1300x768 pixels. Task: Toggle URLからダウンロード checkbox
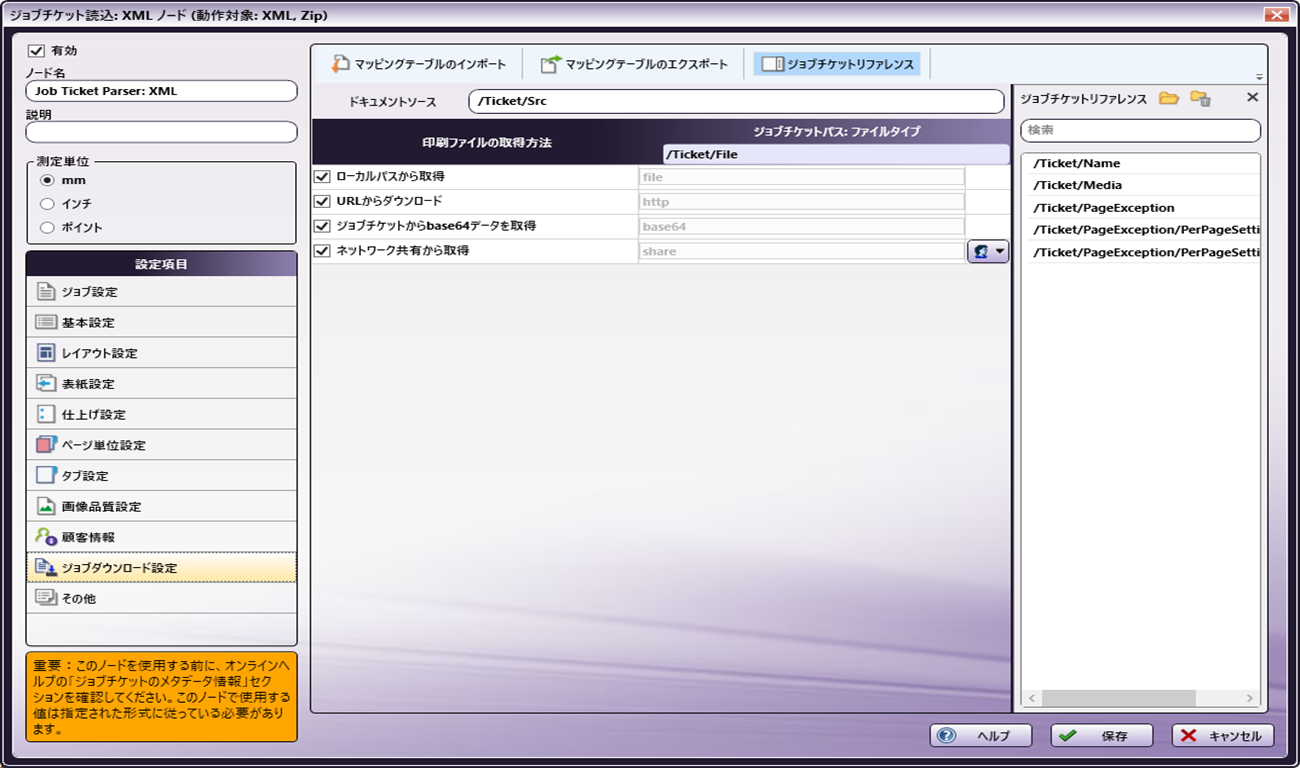(x=322, y=202)
